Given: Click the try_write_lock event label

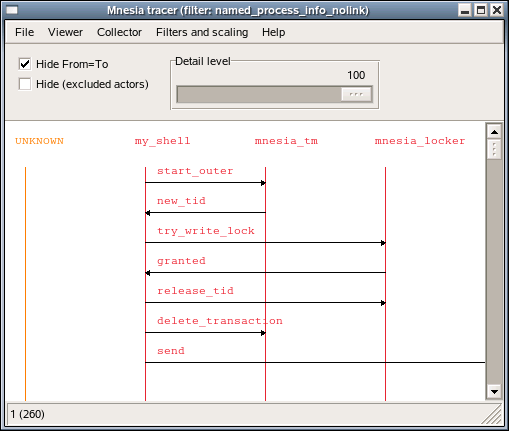Looking at the screenshot, I should [206, 231].
